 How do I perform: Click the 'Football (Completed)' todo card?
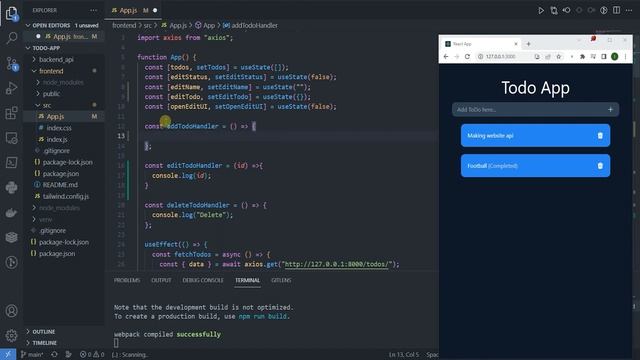tap(536, 166)
